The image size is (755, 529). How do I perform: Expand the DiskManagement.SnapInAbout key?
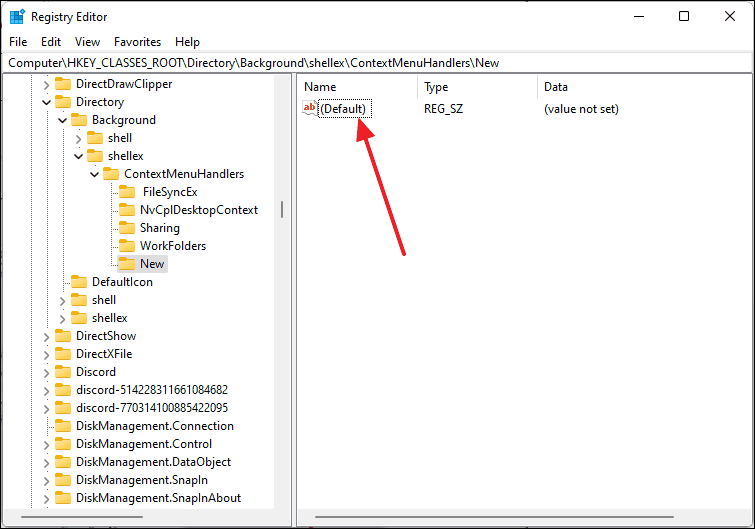tap(46, 499)
